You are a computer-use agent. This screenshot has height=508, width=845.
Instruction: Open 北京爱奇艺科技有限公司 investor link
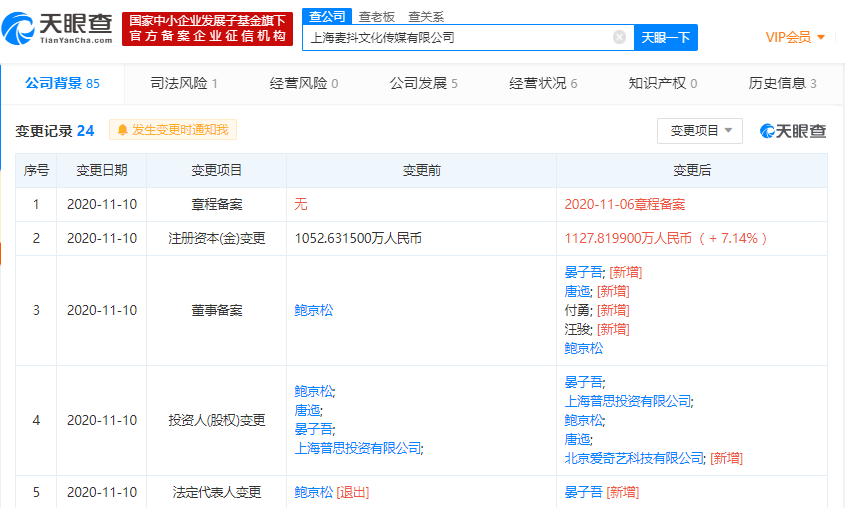click(x=634, y=457)
